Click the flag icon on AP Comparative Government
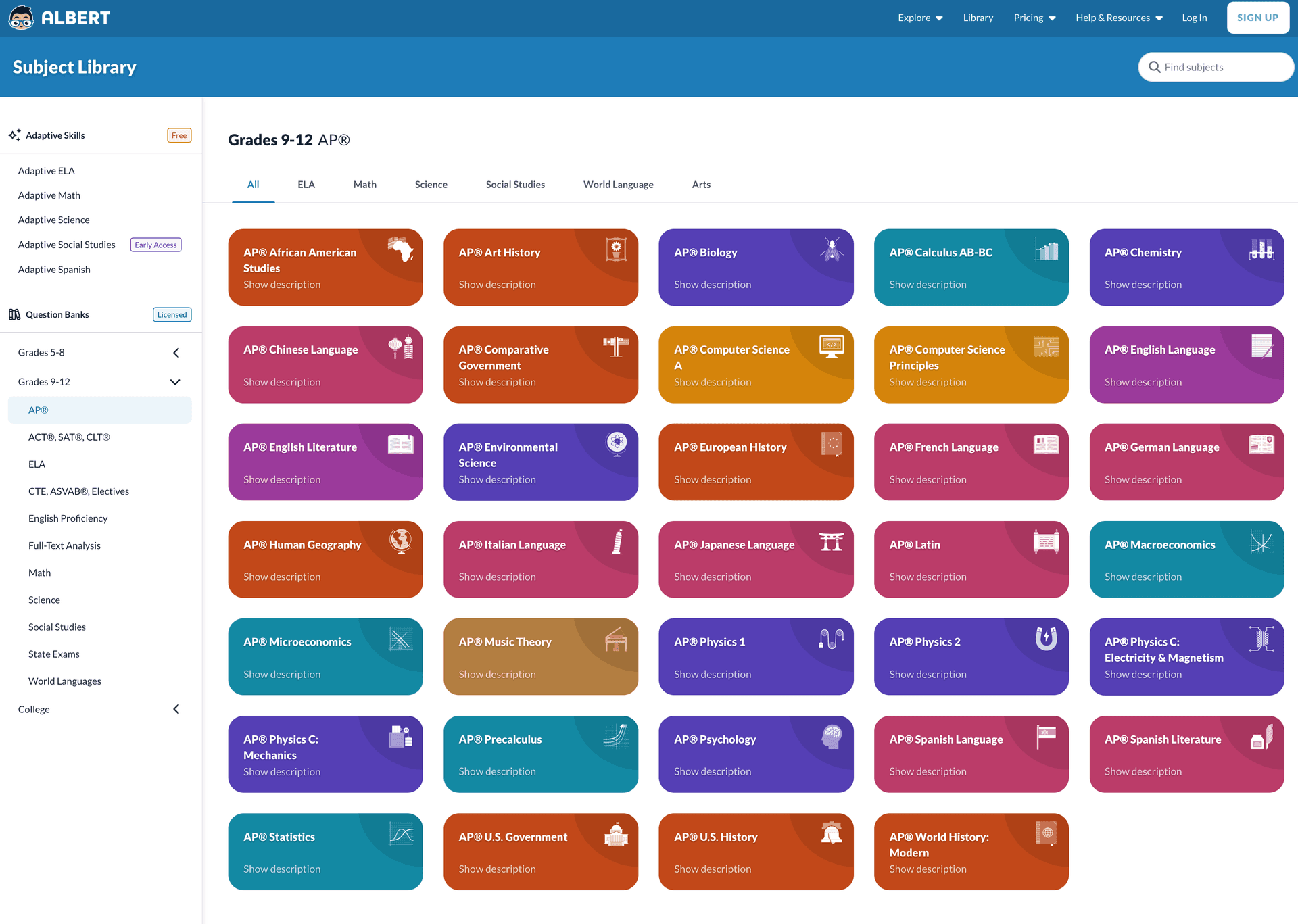Screen dimensions: 1298x924 [616, 347]
